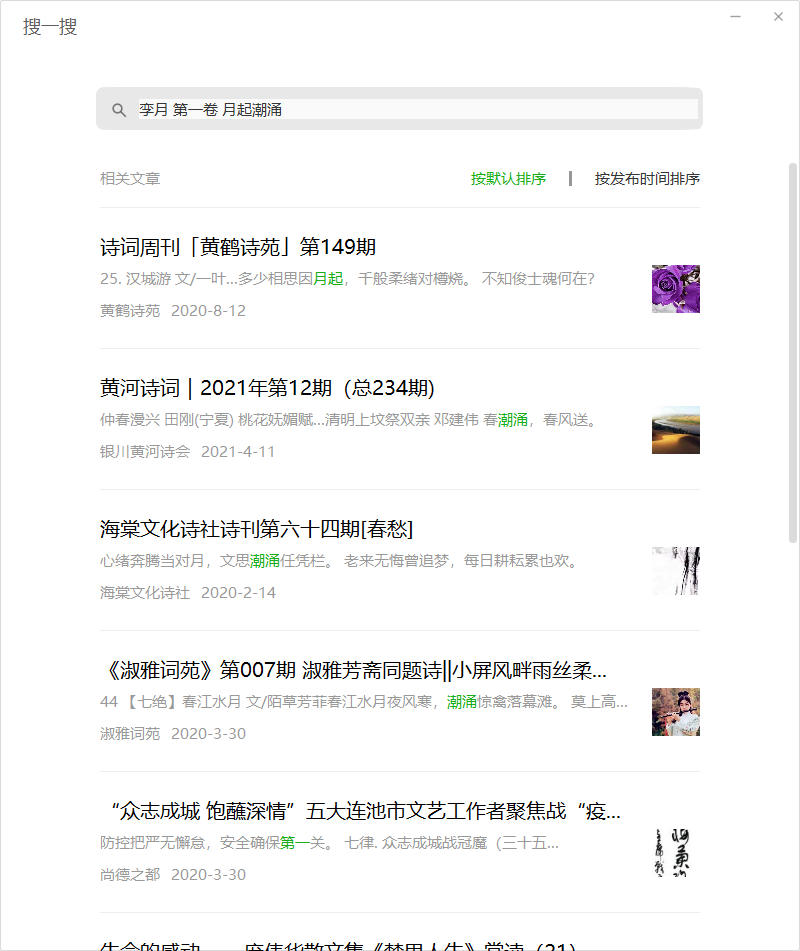The width and height of the screenshot is (800, 951).
Task: Click snippet starting 仲春漫兴 田刚
Action: (351, 420)
